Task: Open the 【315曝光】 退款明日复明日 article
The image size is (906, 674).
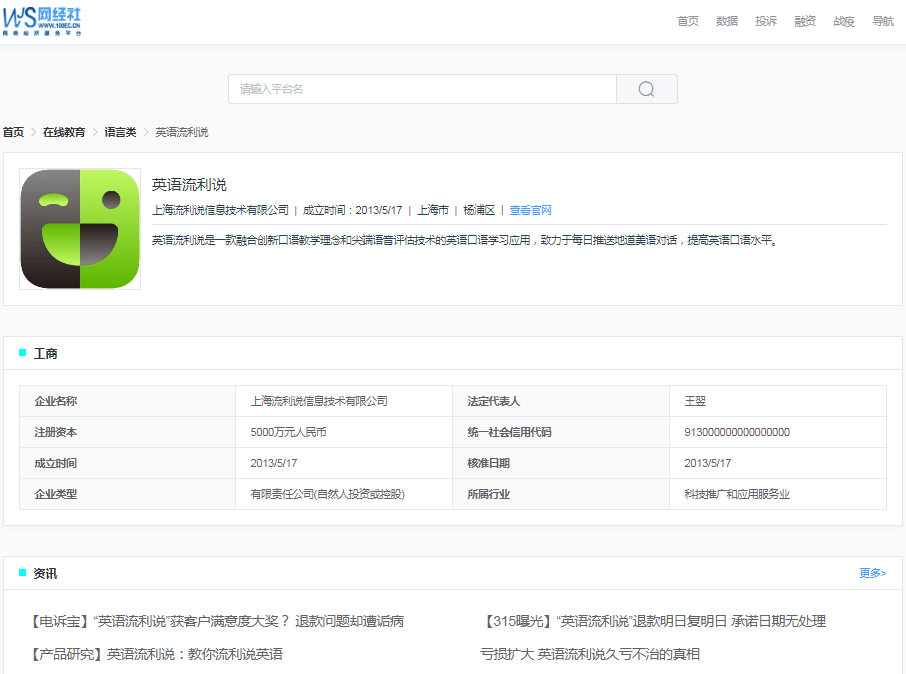Action: click(653, 621)
